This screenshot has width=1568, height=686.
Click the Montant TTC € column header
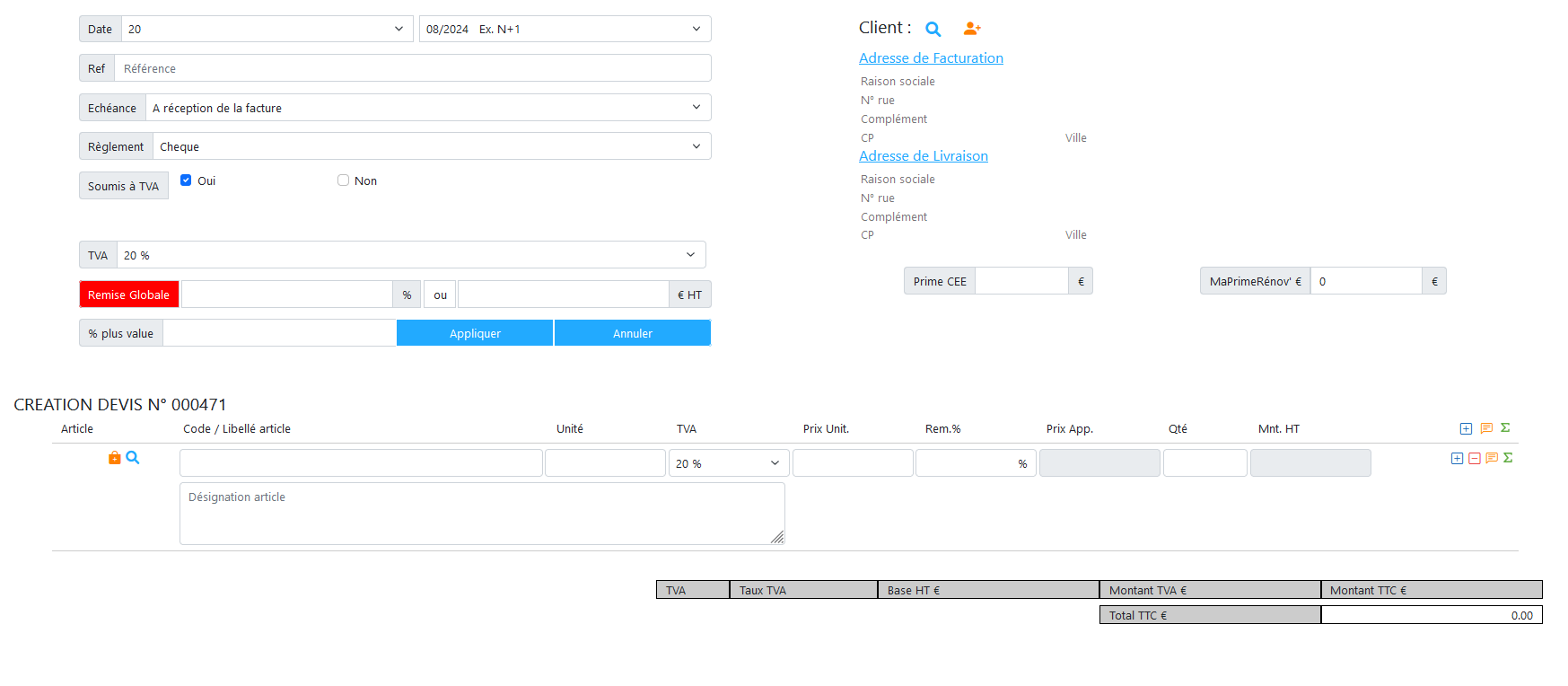coord(1432,590)
